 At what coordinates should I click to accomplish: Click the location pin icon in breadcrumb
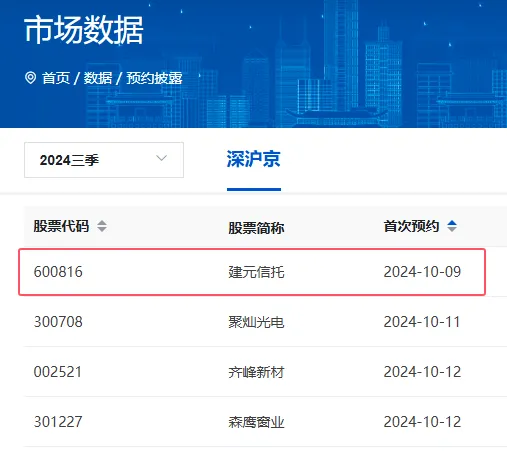30,78
